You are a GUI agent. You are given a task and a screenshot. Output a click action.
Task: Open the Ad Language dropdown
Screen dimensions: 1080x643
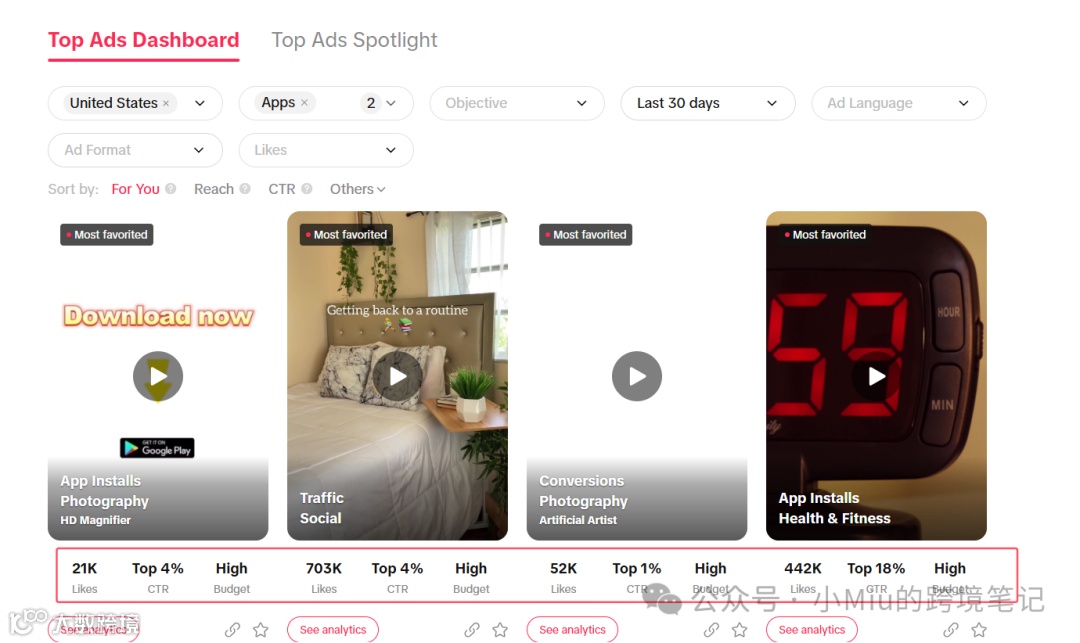(898, 103)
